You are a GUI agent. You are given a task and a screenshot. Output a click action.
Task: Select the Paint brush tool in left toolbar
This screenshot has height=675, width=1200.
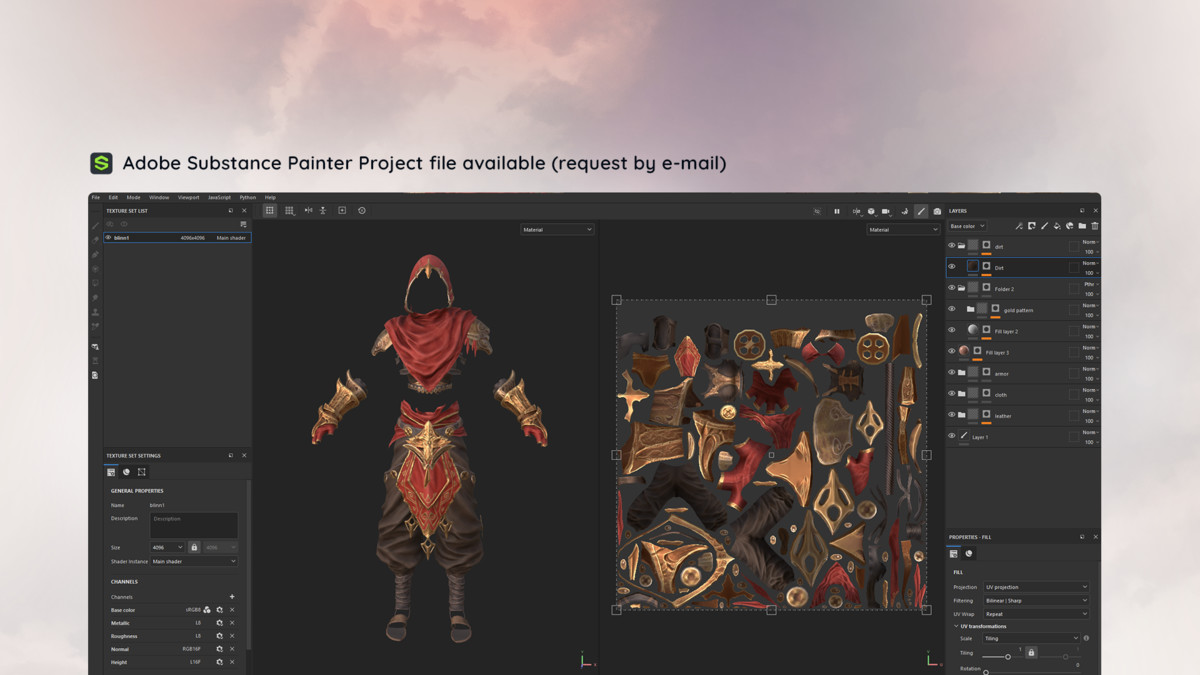(96, 225)
